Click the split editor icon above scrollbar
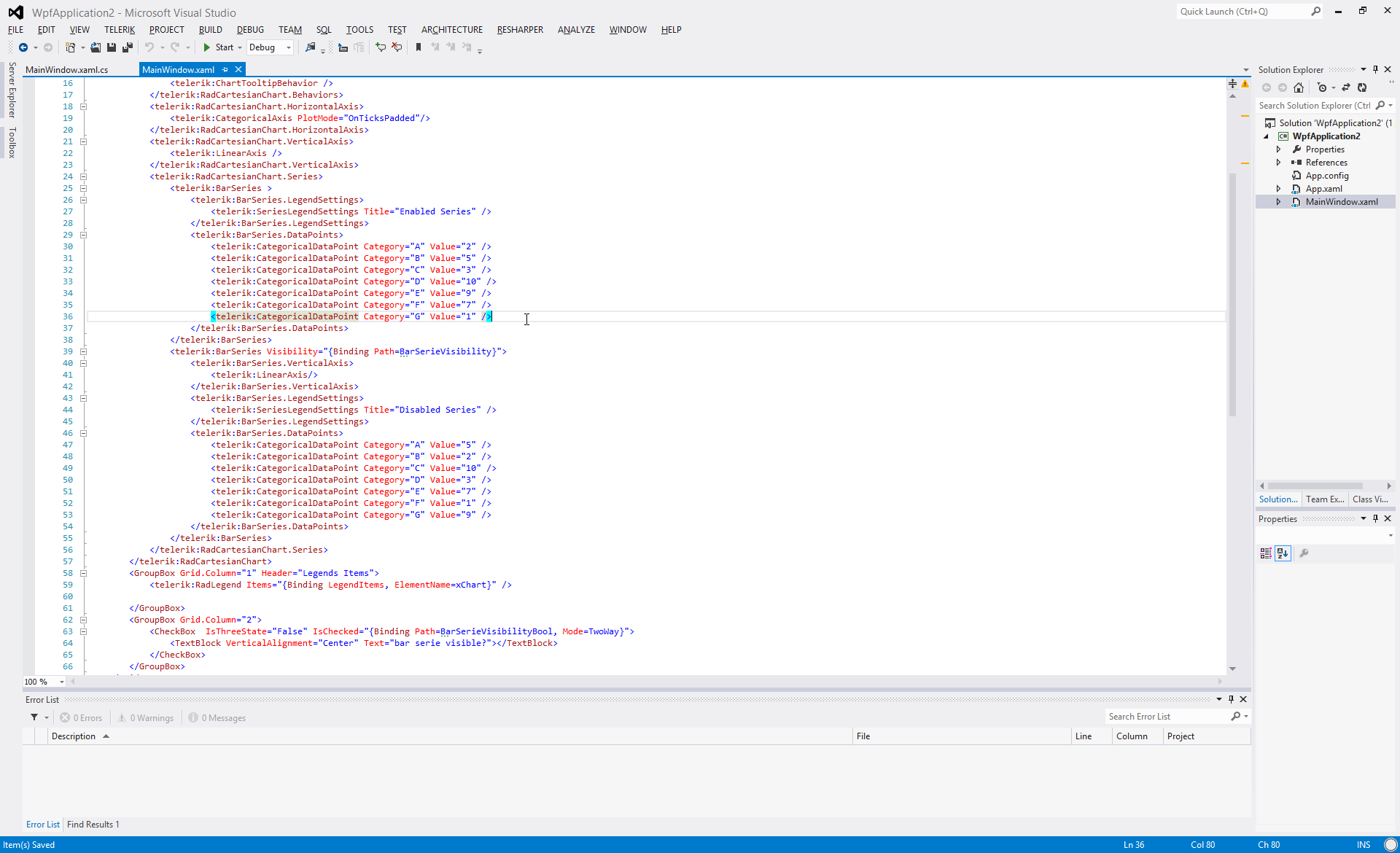Image resolution: width=1400 pixels, height=853 pixels. pyautogui.click(x=1232, y=84)
